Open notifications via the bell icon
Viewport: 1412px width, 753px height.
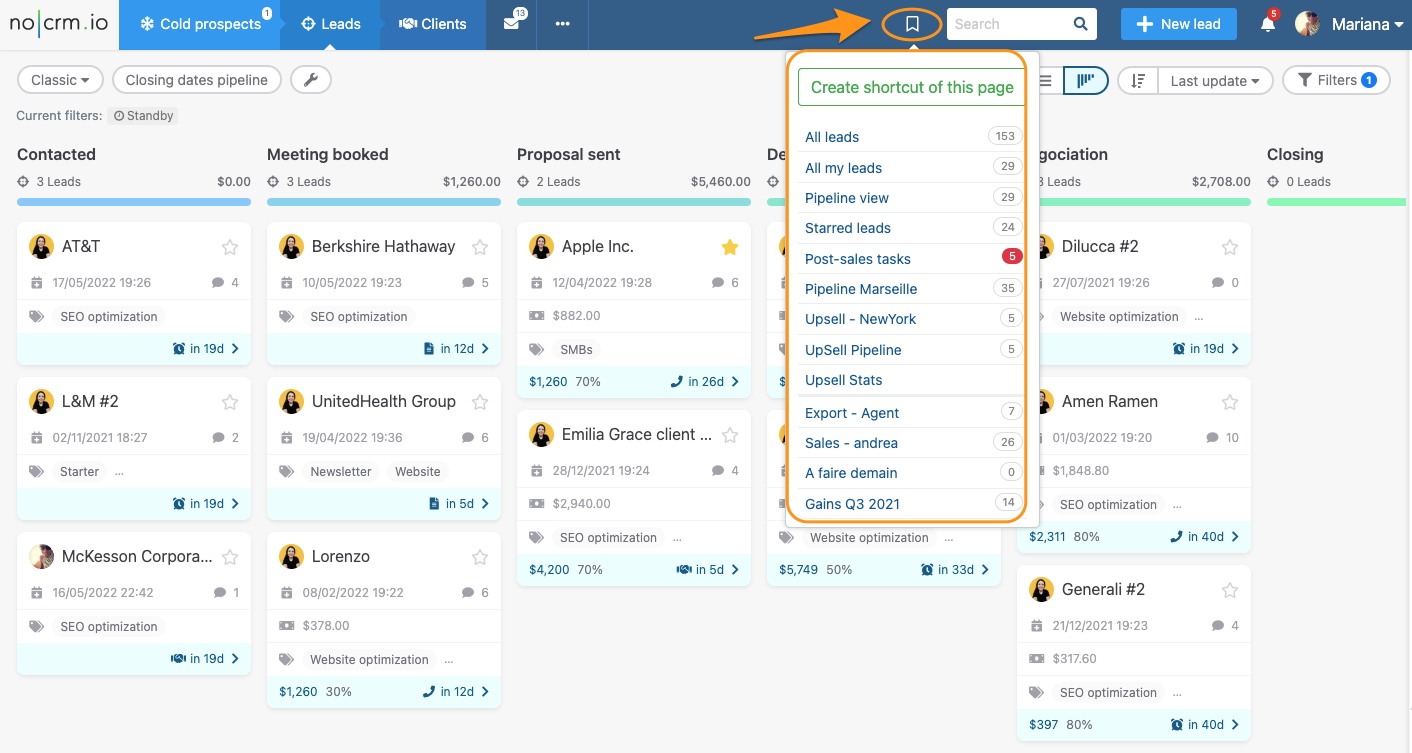click(x=1267, y=23)
